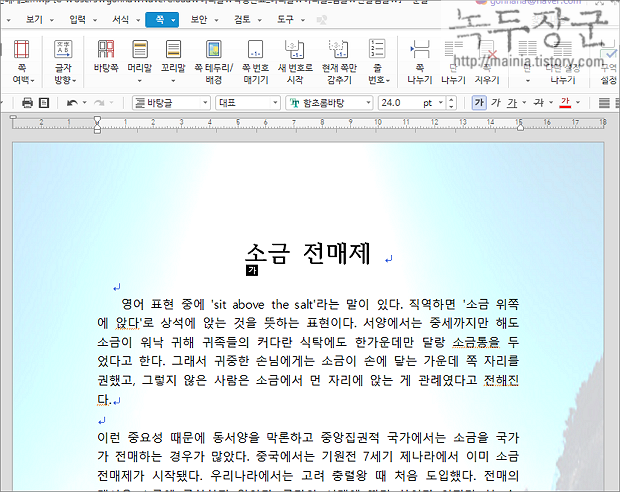Open underline style dropdown arrow
This screenshot has height=492, width=620.
point(524,103)
